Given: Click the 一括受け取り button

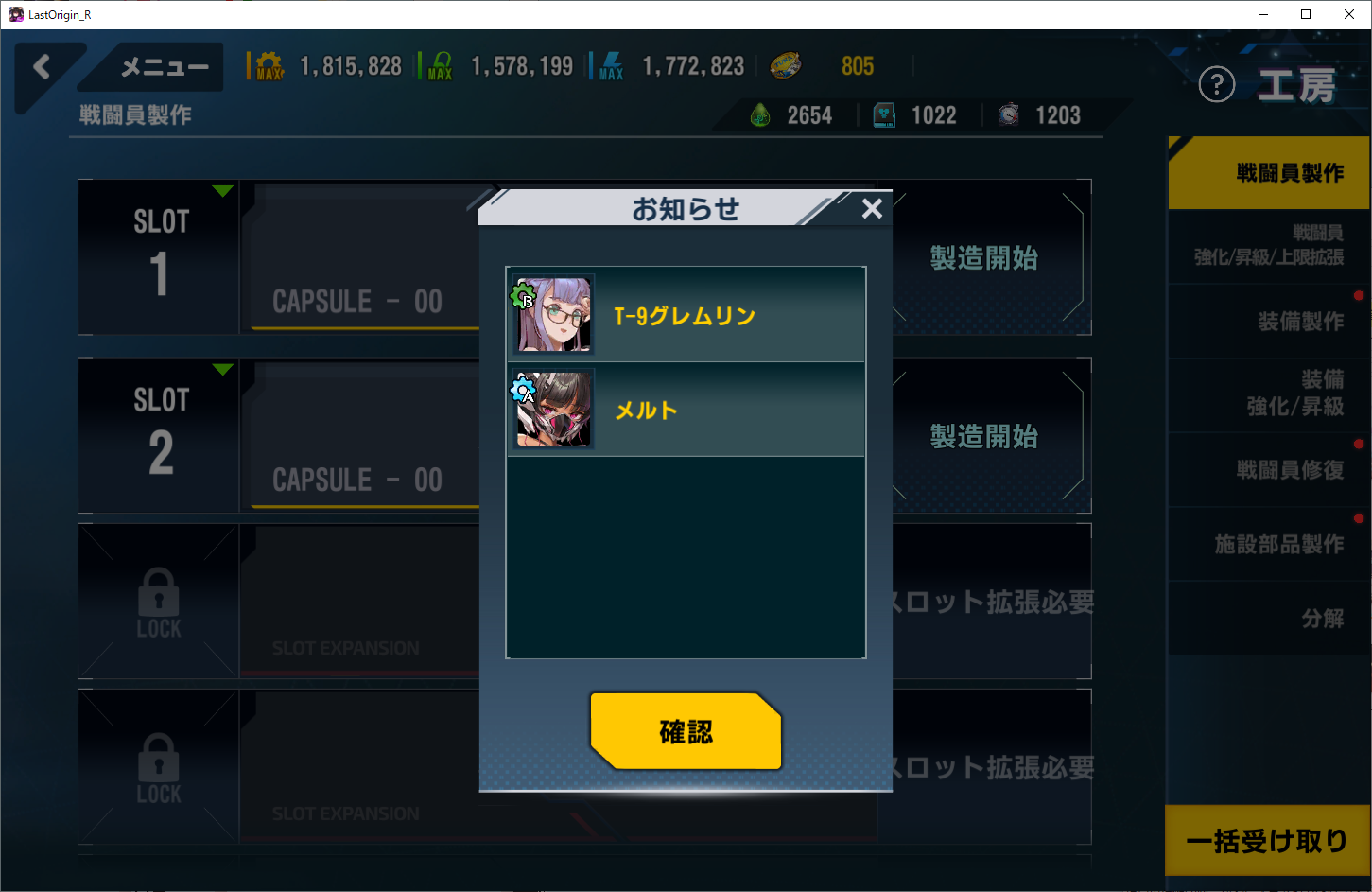Looking at the screenshot, I should tap(1267, 841).
